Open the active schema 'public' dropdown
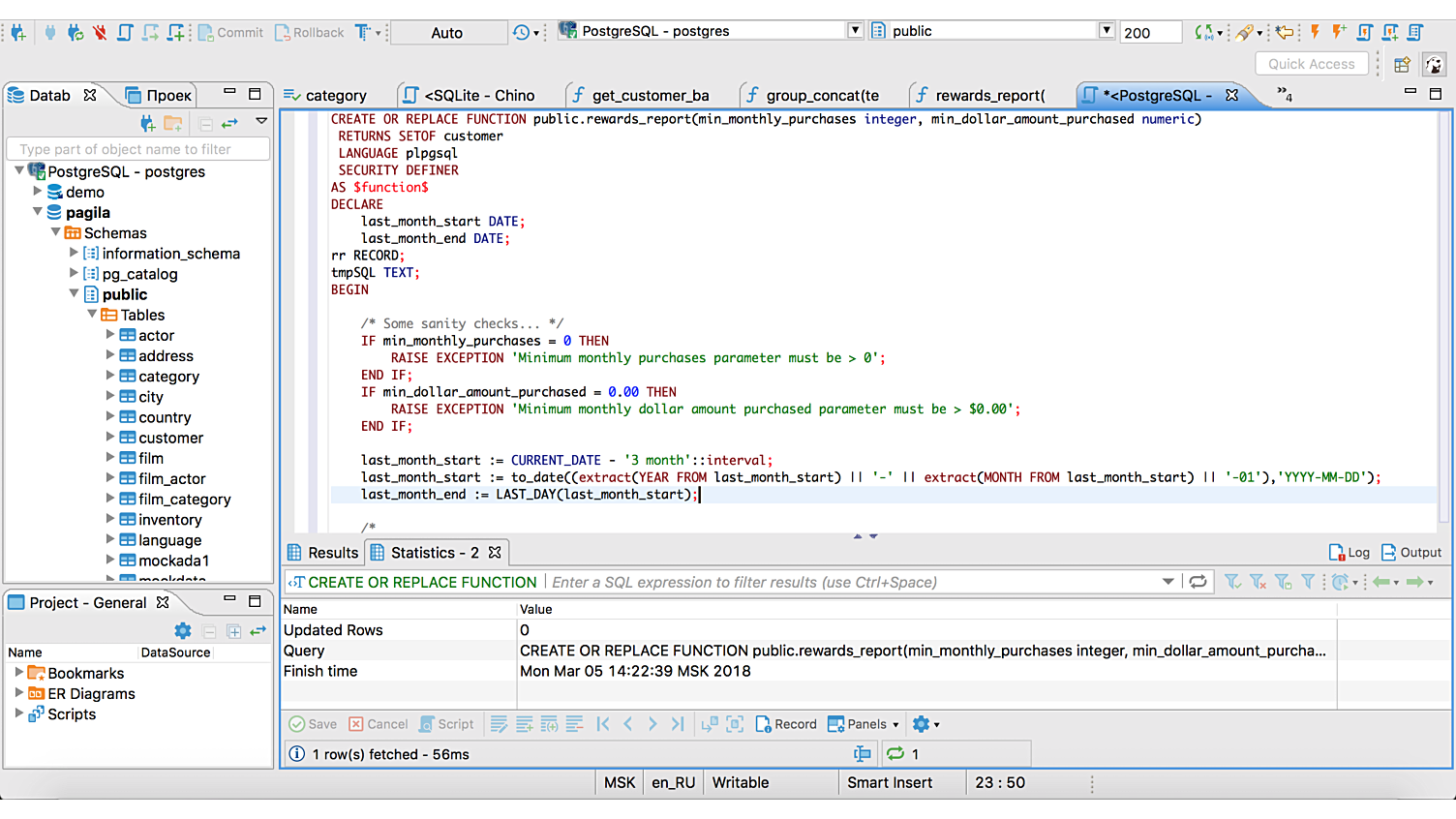Screen dimensions: 1456x819 [x=1106, y=31]
